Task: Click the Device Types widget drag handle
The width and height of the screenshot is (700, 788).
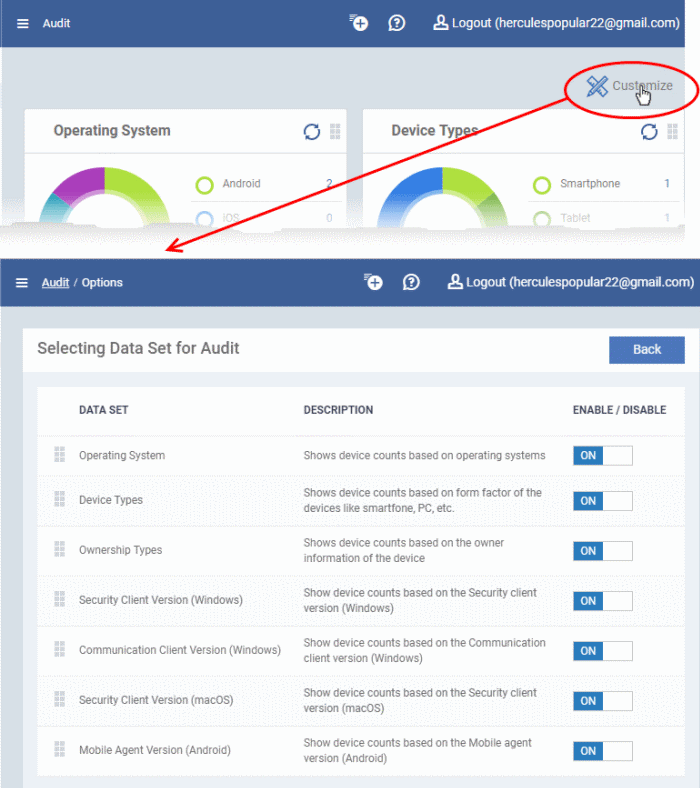Action: (672, 131)
